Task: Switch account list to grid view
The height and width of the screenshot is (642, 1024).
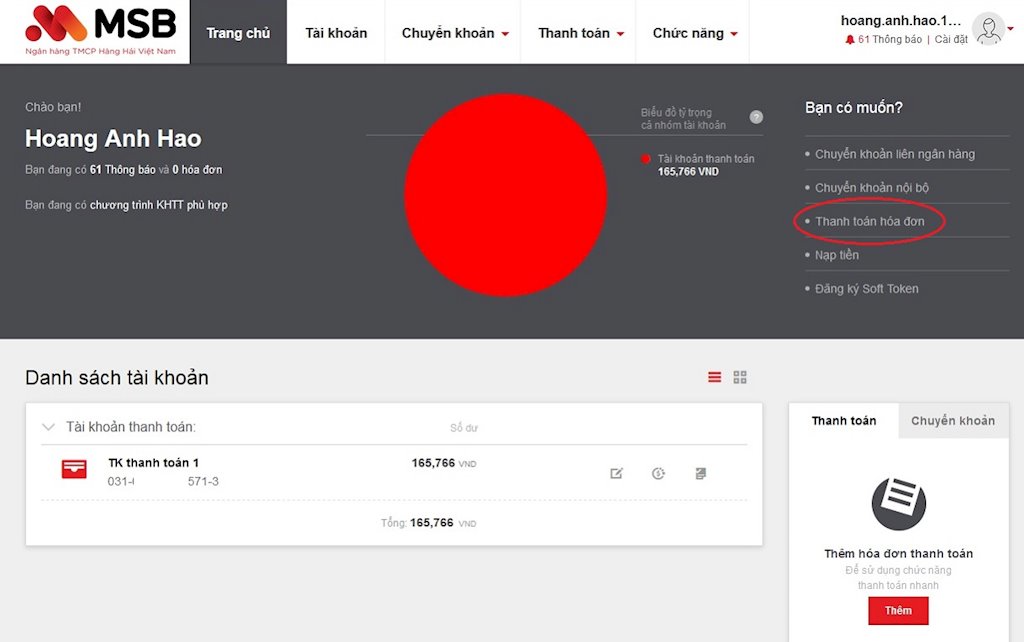Action: (x=740, y=377)
